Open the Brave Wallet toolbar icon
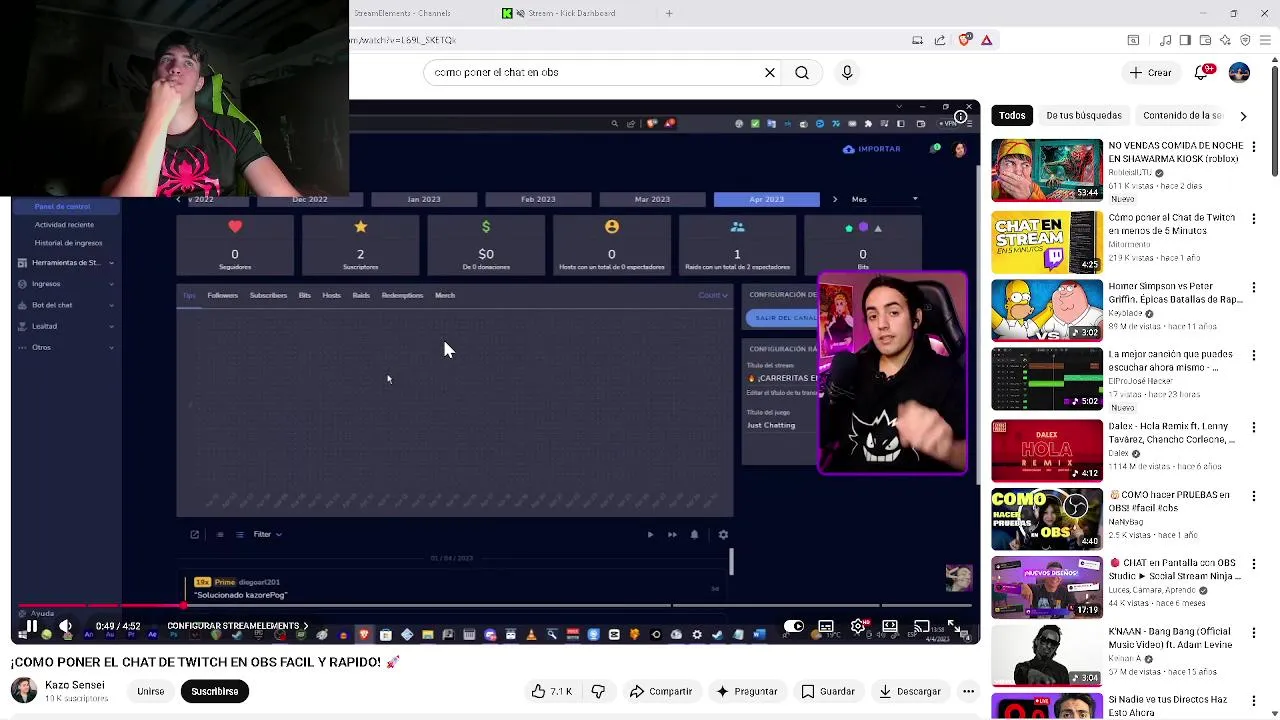This screenshot has width=1280, height=720. tap(1205, 40)
